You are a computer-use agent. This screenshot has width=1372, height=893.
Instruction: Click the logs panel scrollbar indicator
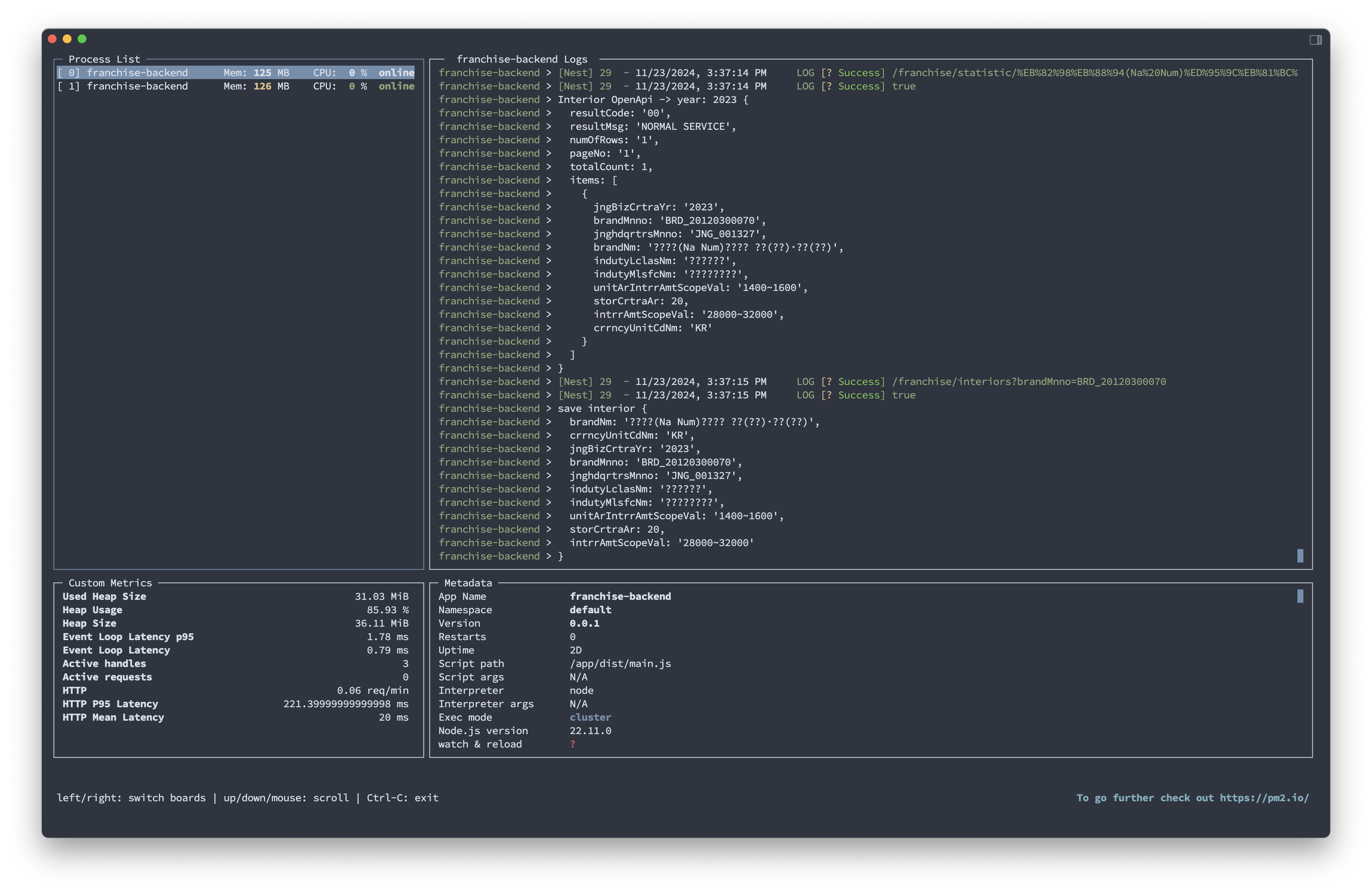point(1300,555)
